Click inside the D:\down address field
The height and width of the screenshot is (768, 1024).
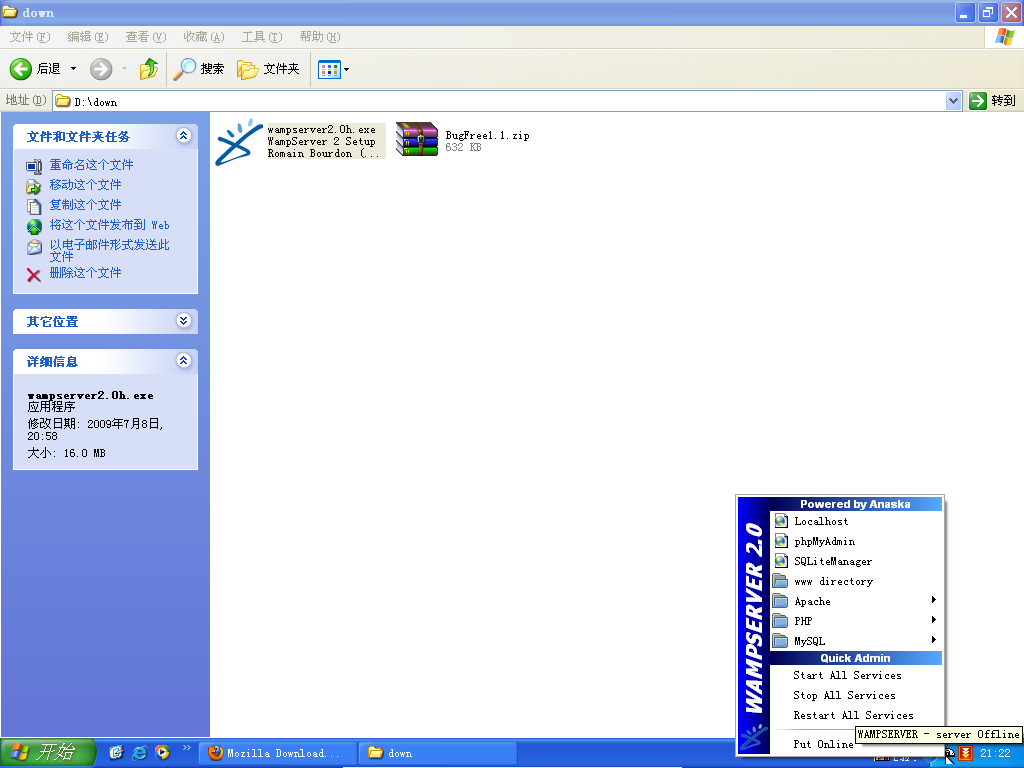pos(507,101)
